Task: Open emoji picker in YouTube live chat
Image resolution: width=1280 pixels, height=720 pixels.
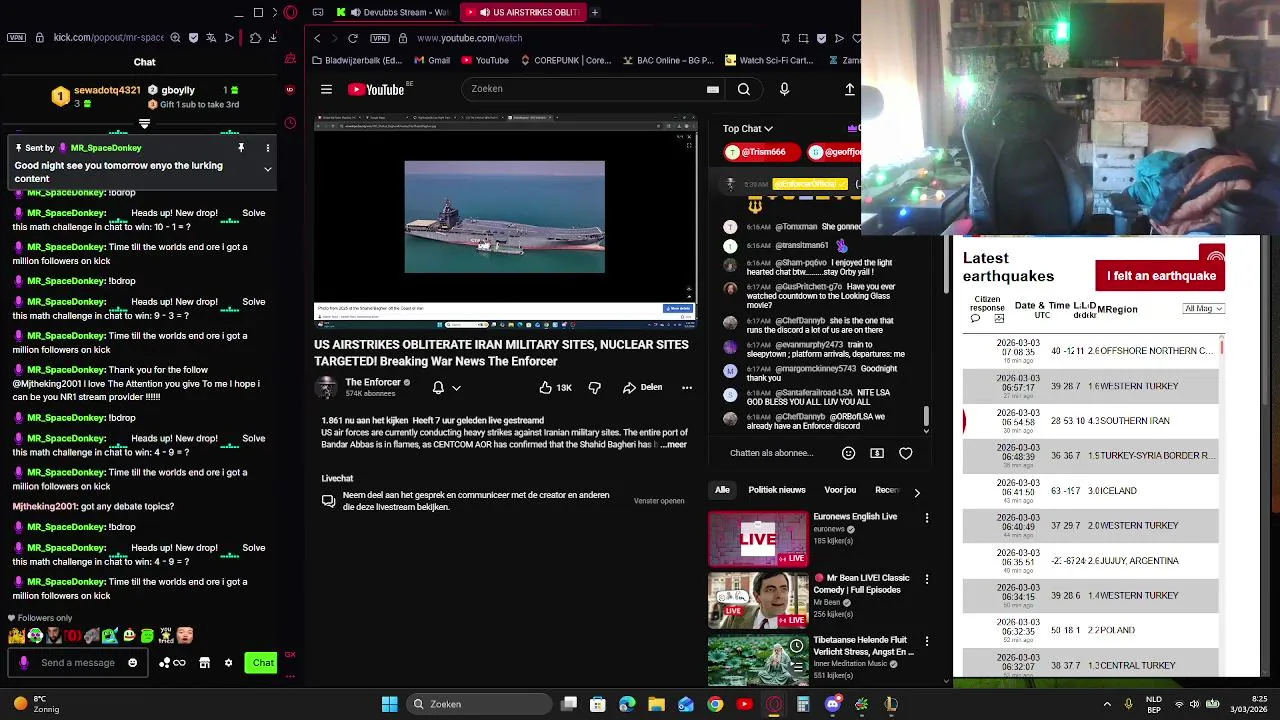Action: pyautogui.click(x=848, y=453)
